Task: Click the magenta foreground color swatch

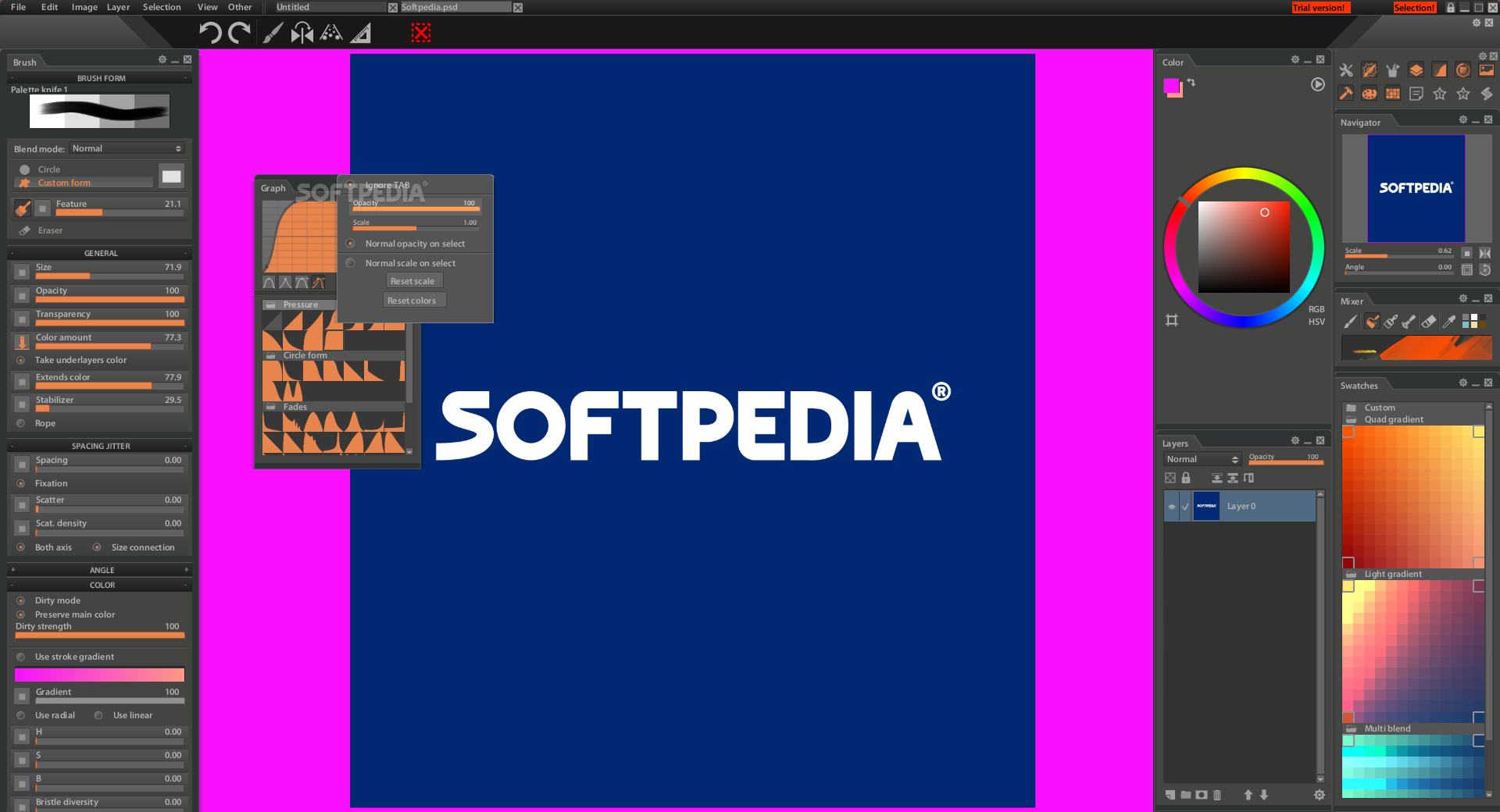Action: tap(1171, 86)
